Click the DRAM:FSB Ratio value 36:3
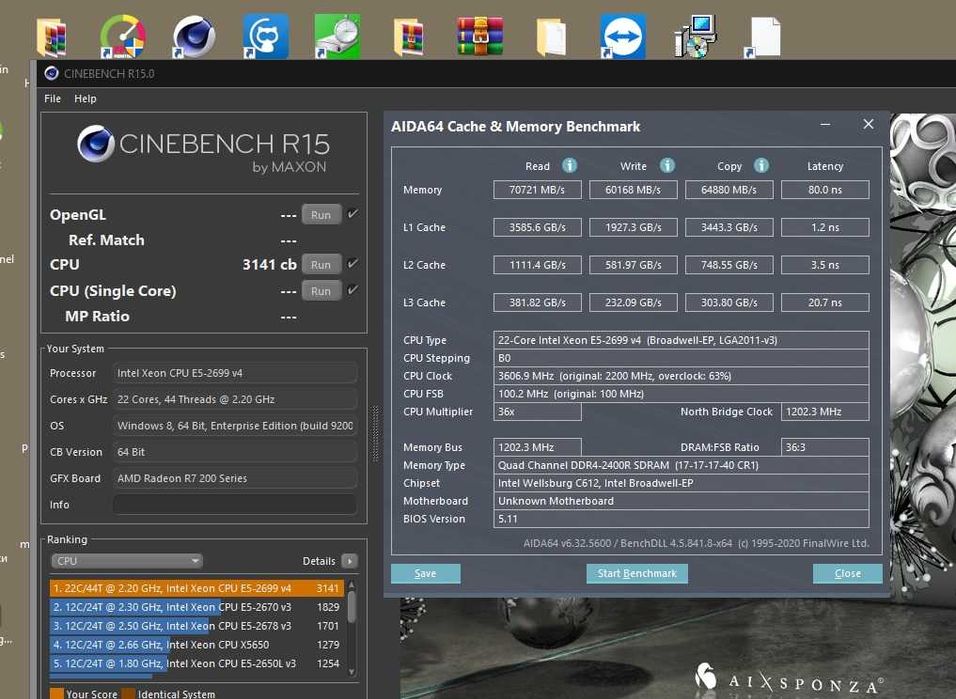The image size is (956, 699). 825,447
